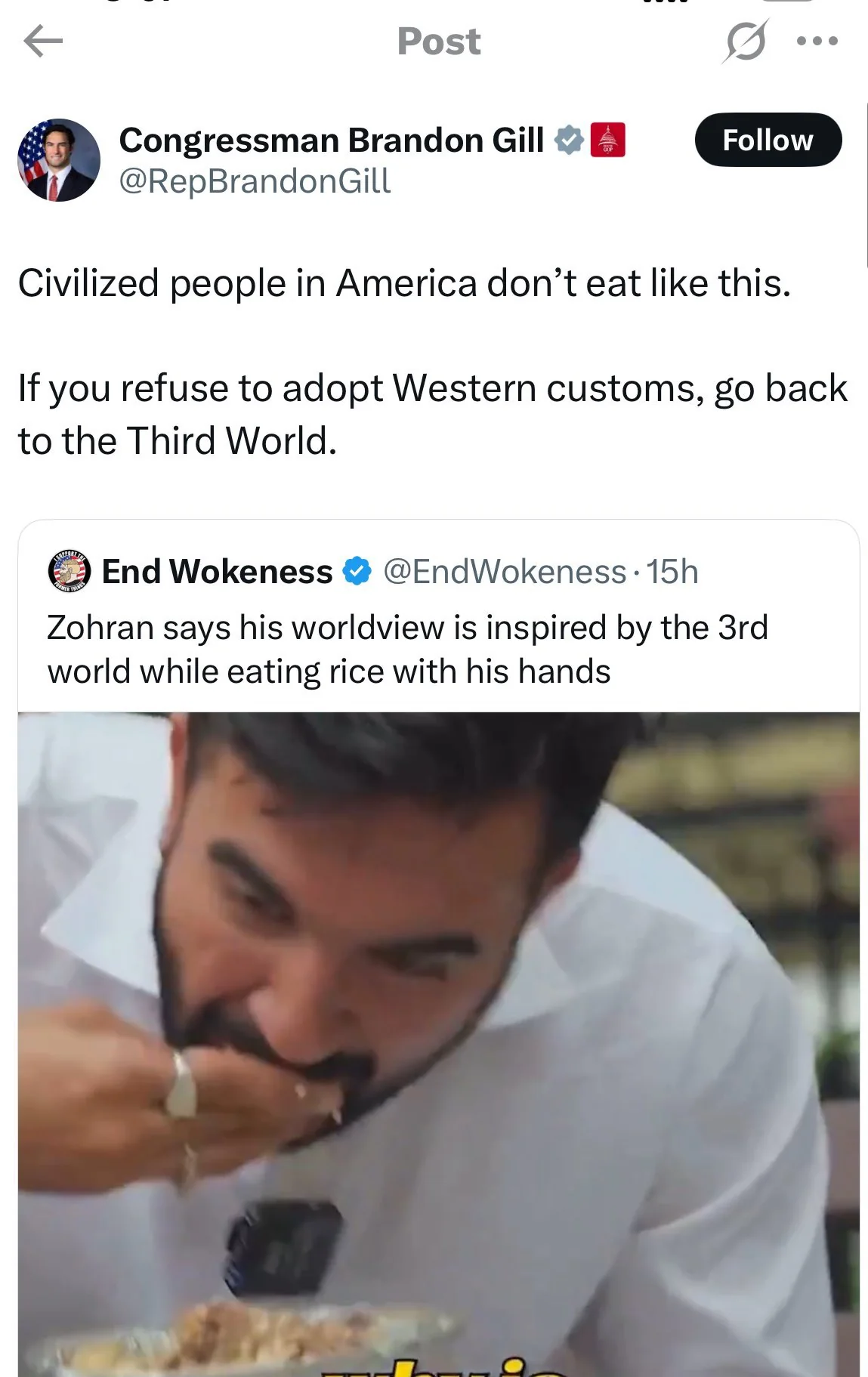
Task: Tap the yellow video caption text
Action: 446,1367
